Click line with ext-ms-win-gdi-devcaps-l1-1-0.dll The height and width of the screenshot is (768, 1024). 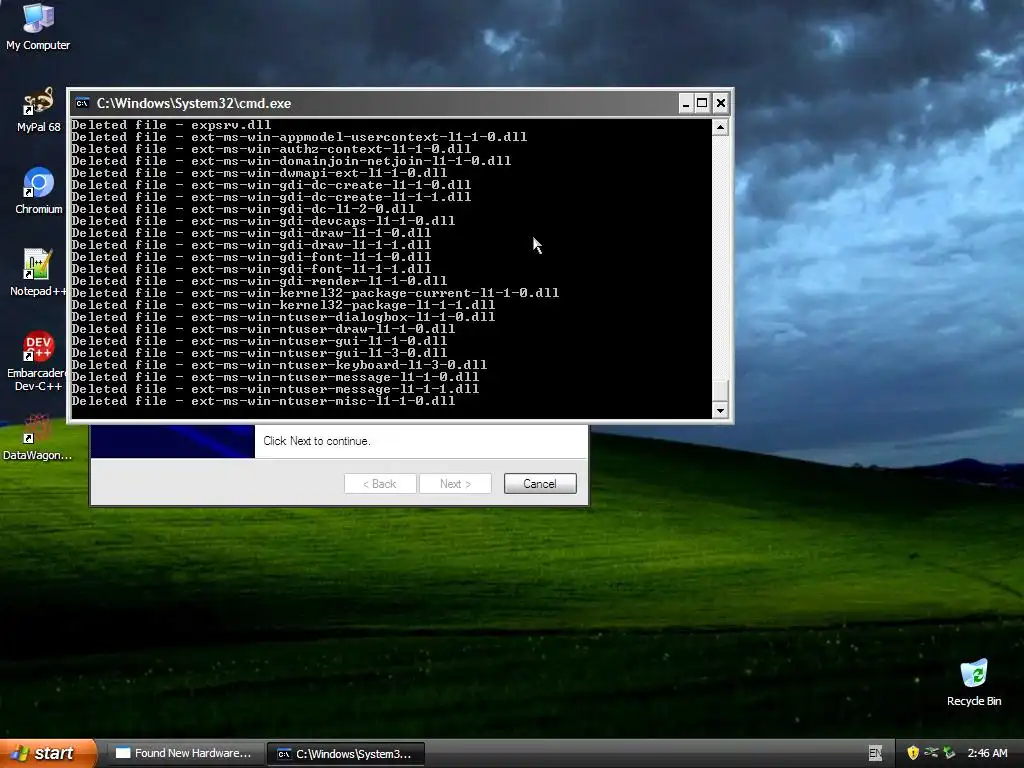tap(263, 221)
